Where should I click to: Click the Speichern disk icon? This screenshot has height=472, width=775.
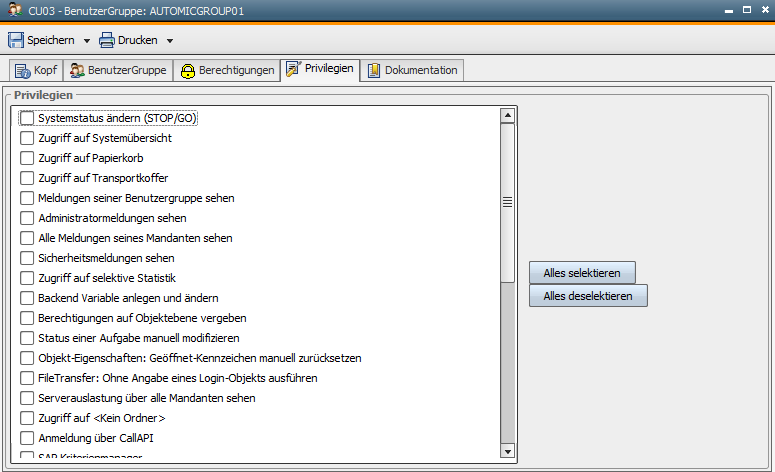pos(16,40)
